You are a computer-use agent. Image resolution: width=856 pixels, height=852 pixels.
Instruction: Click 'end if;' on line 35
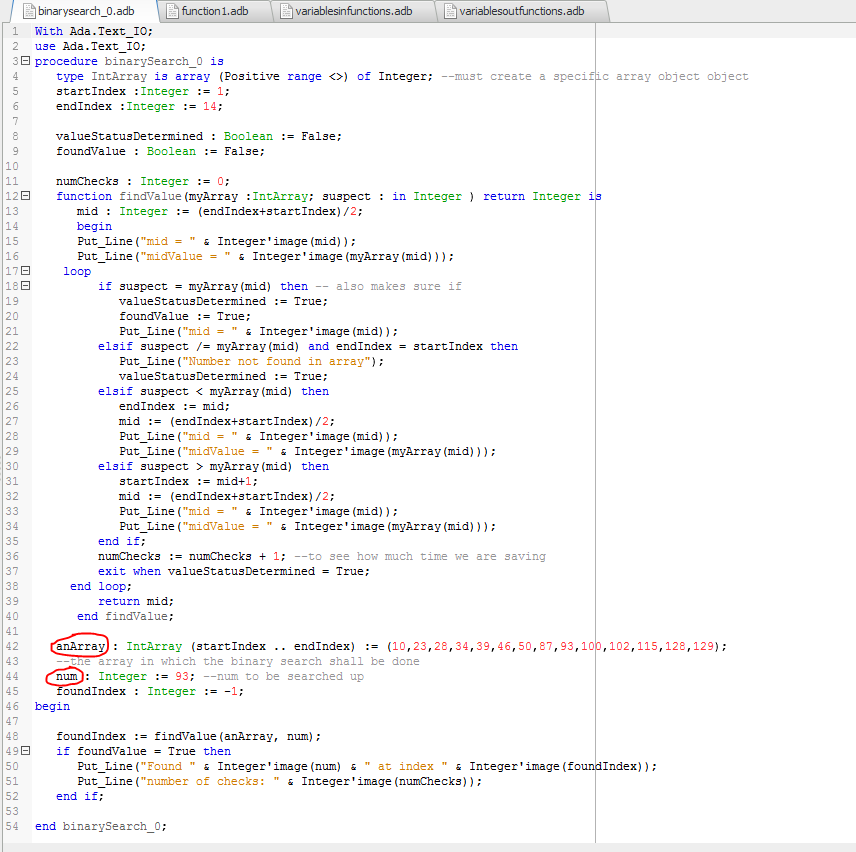pos(122,541)
